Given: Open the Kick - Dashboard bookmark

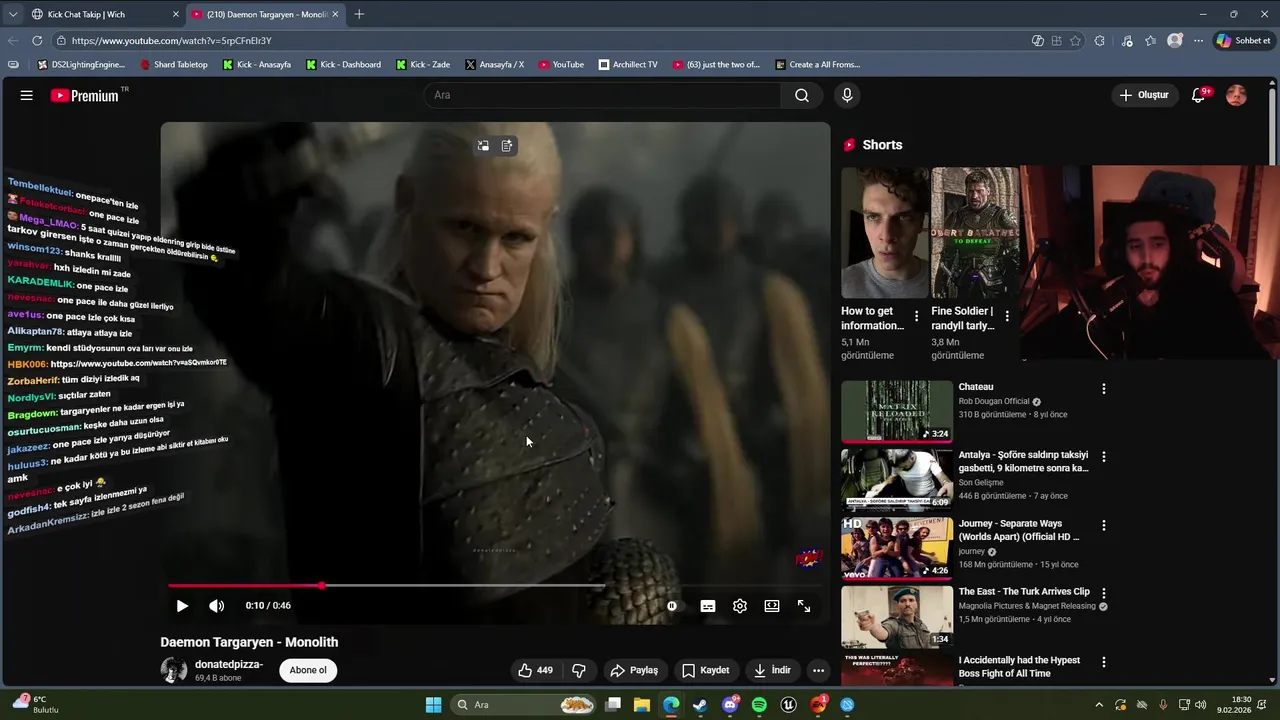Looking at the screenshot, I should pos(343,65).
